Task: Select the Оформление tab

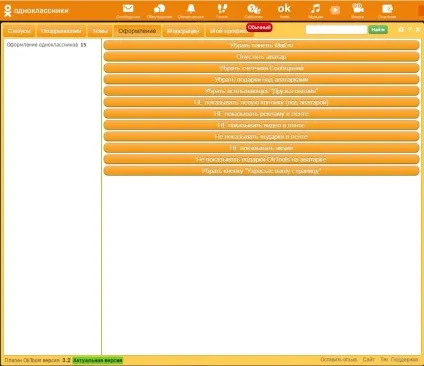Action: pyautogui.click(x=137, y=31)
